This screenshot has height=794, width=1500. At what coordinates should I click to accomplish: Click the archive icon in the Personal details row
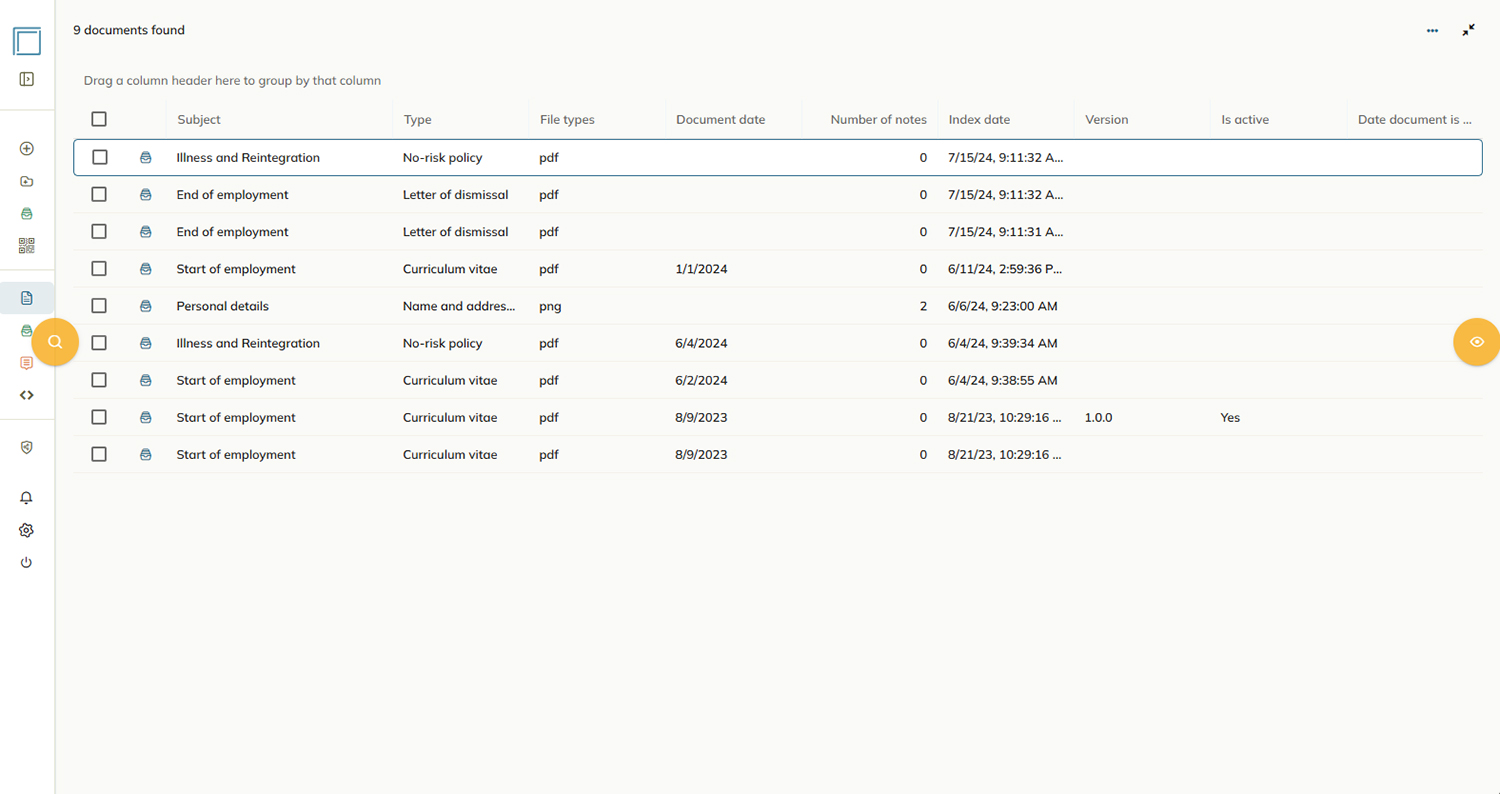tap(146, 306)
